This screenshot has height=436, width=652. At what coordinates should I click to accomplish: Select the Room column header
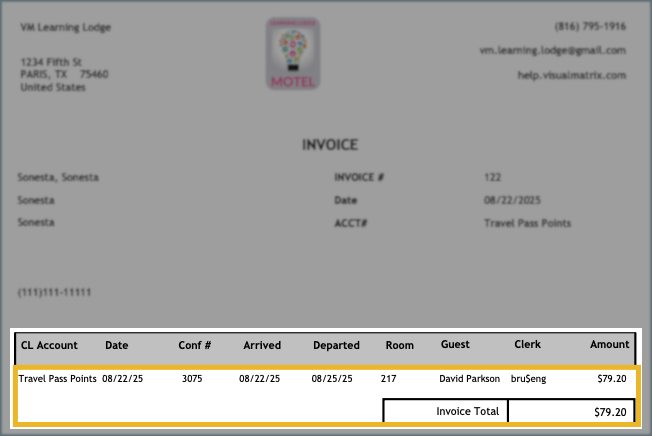click(399, 345)
